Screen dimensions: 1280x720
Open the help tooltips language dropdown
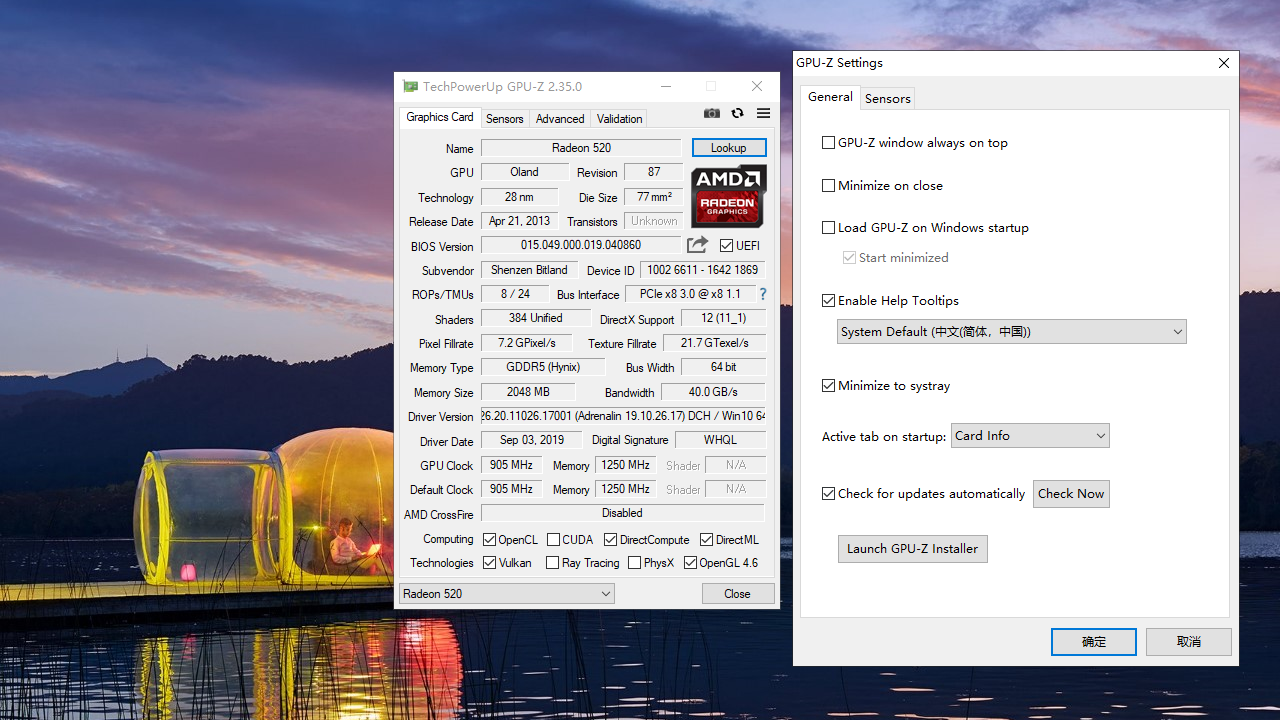click(1011, 331)
